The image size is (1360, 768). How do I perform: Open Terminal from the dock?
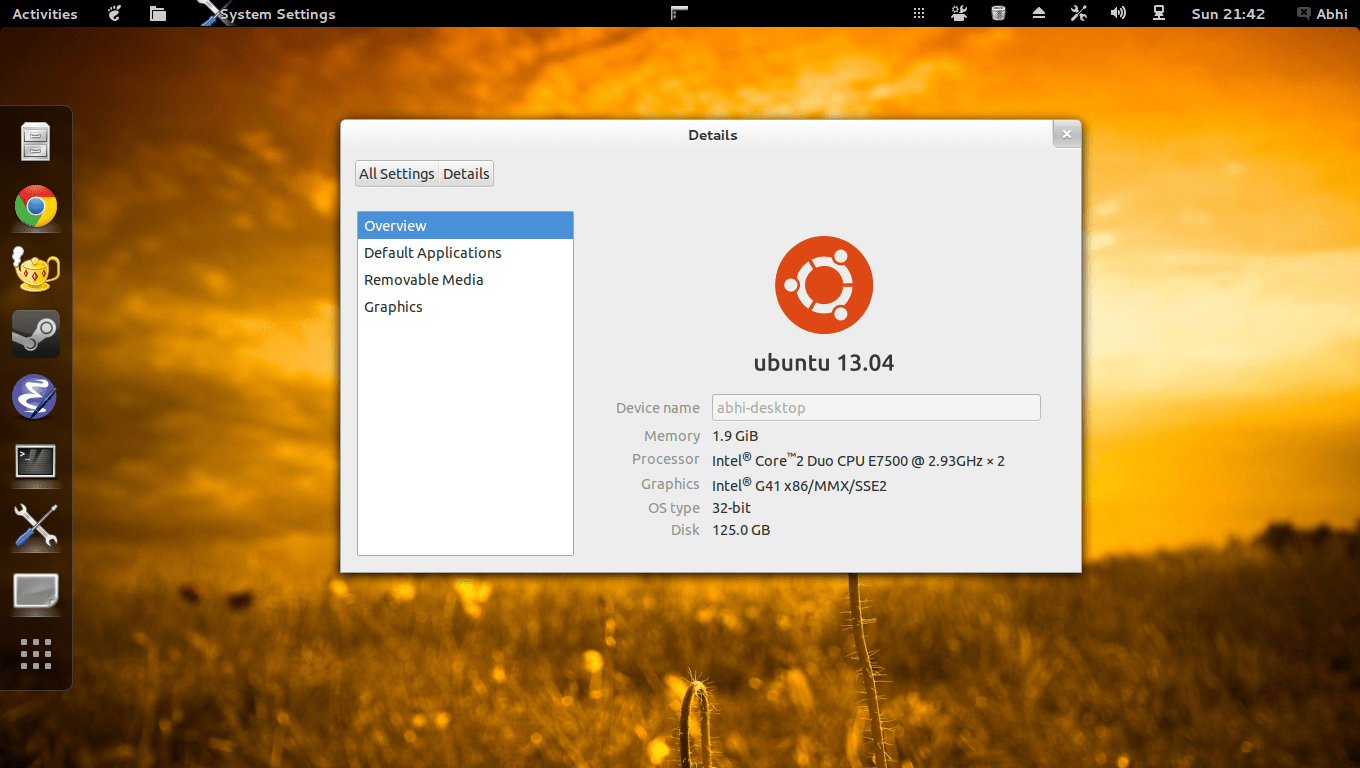point(36,462)
